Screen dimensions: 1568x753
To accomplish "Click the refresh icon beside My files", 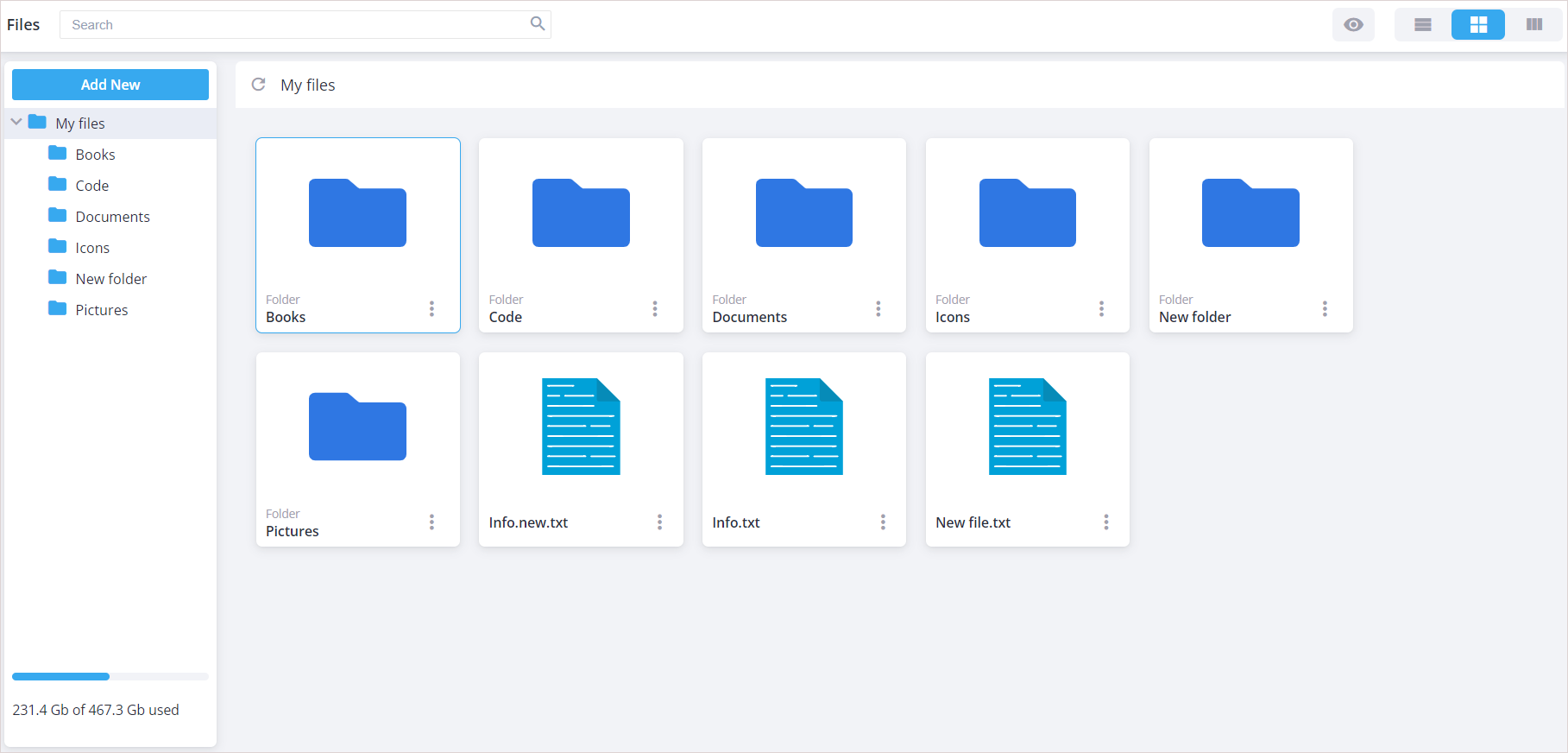I will pos(258,85).
